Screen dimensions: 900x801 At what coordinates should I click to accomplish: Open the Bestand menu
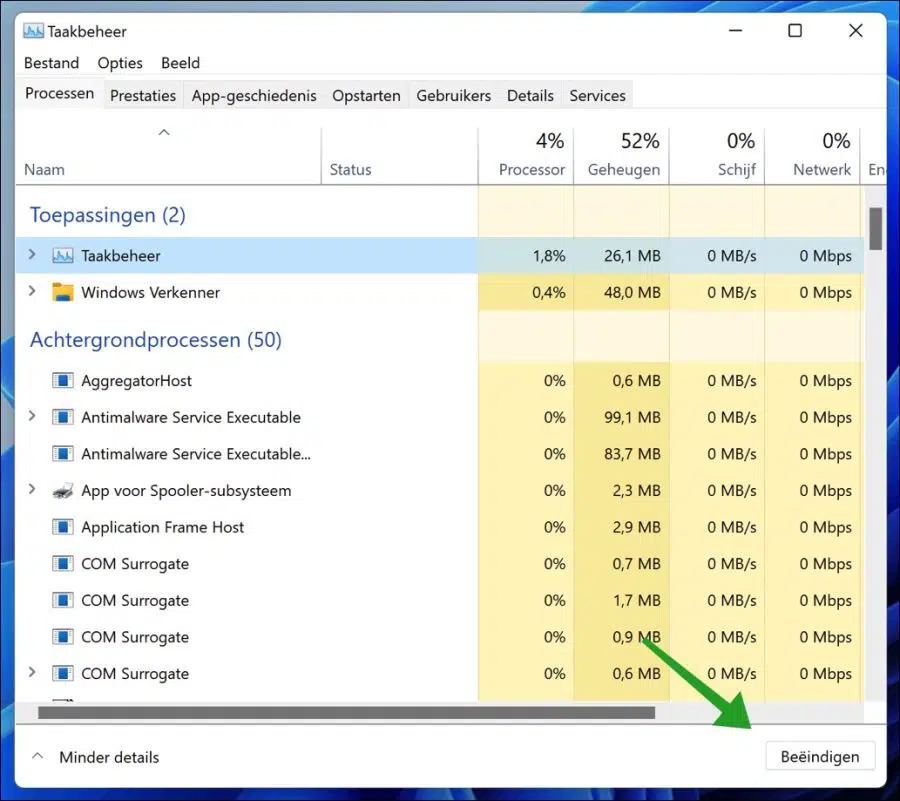(x=52, y=63)
